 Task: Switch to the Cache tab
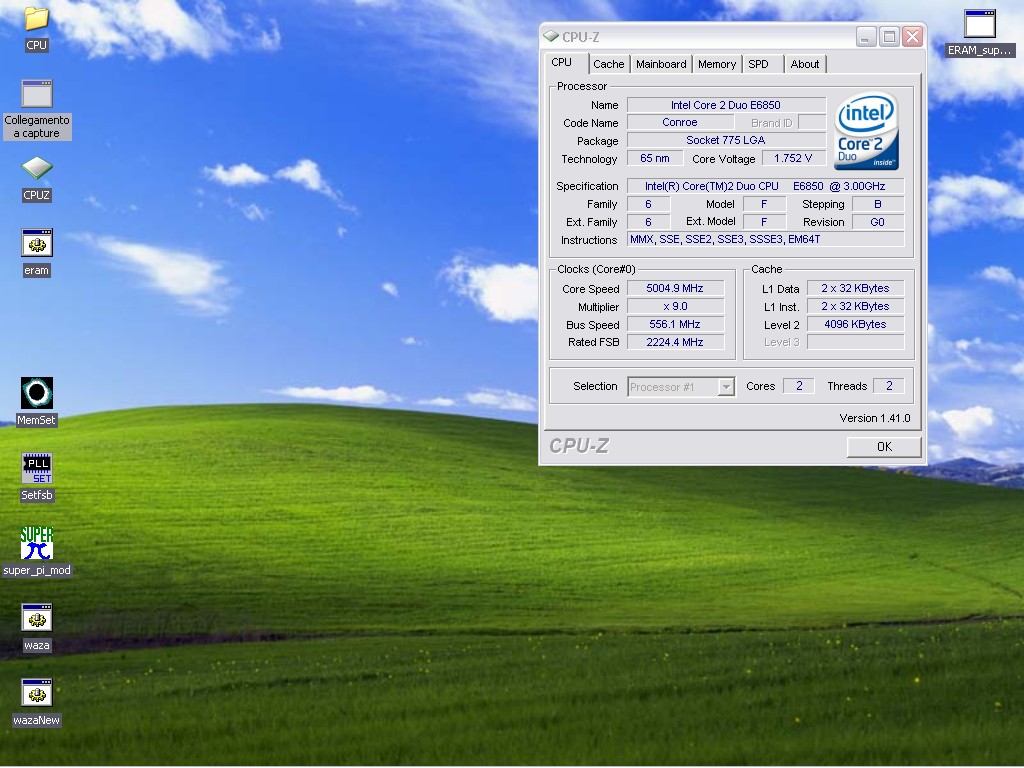(x=608, y=64)
